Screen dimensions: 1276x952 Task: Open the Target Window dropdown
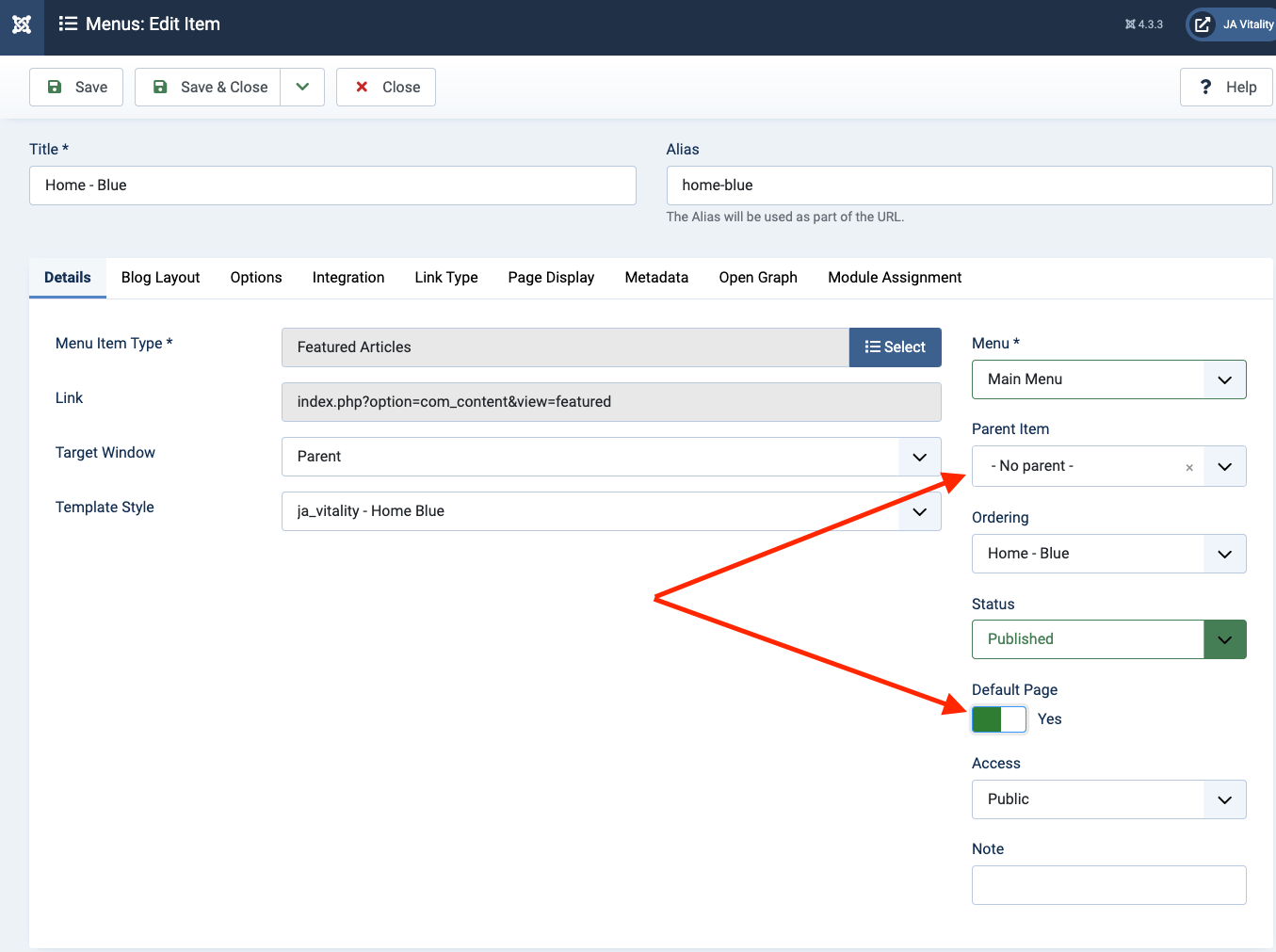610,457
